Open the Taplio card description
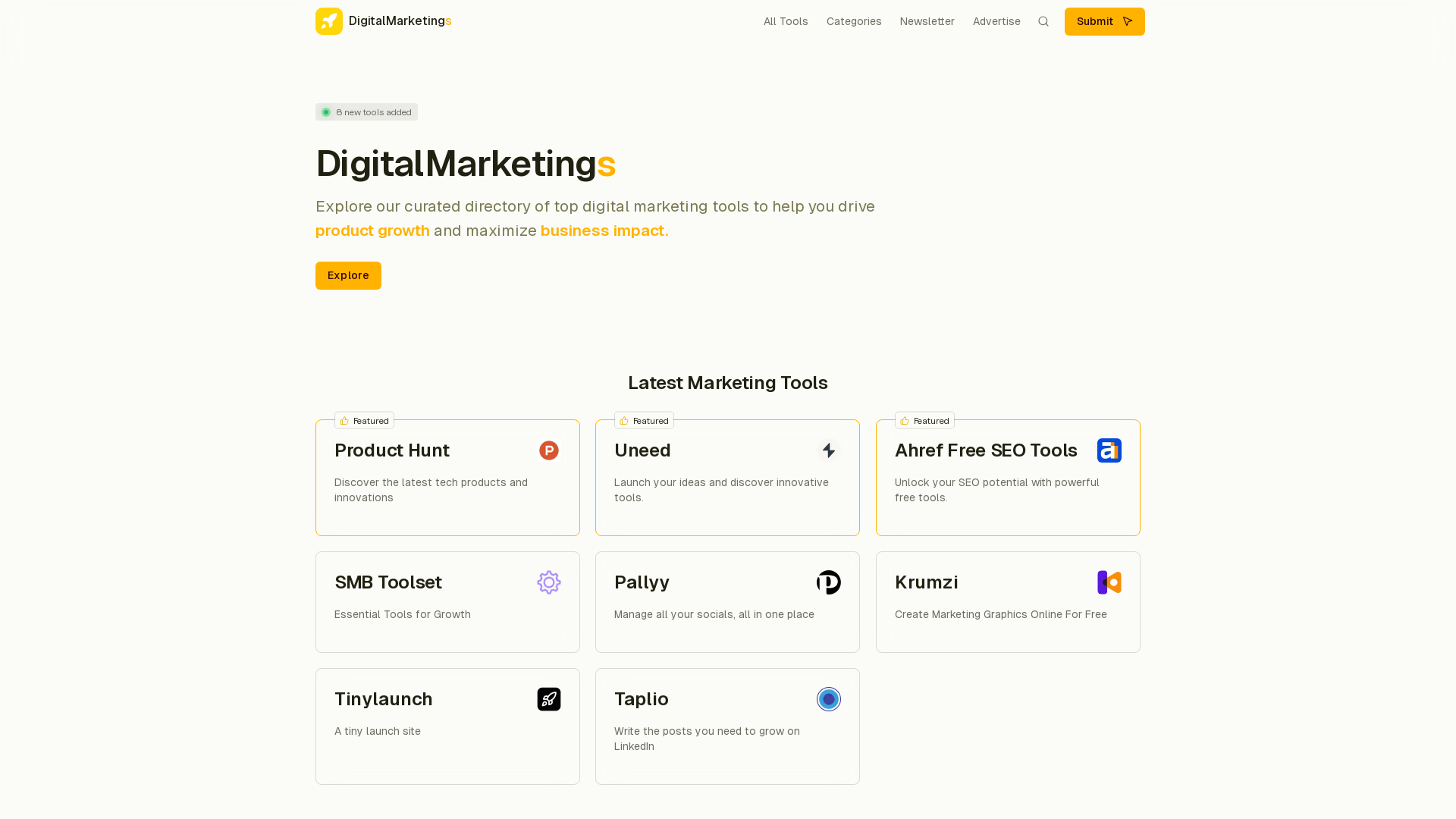 coord(707,739)
